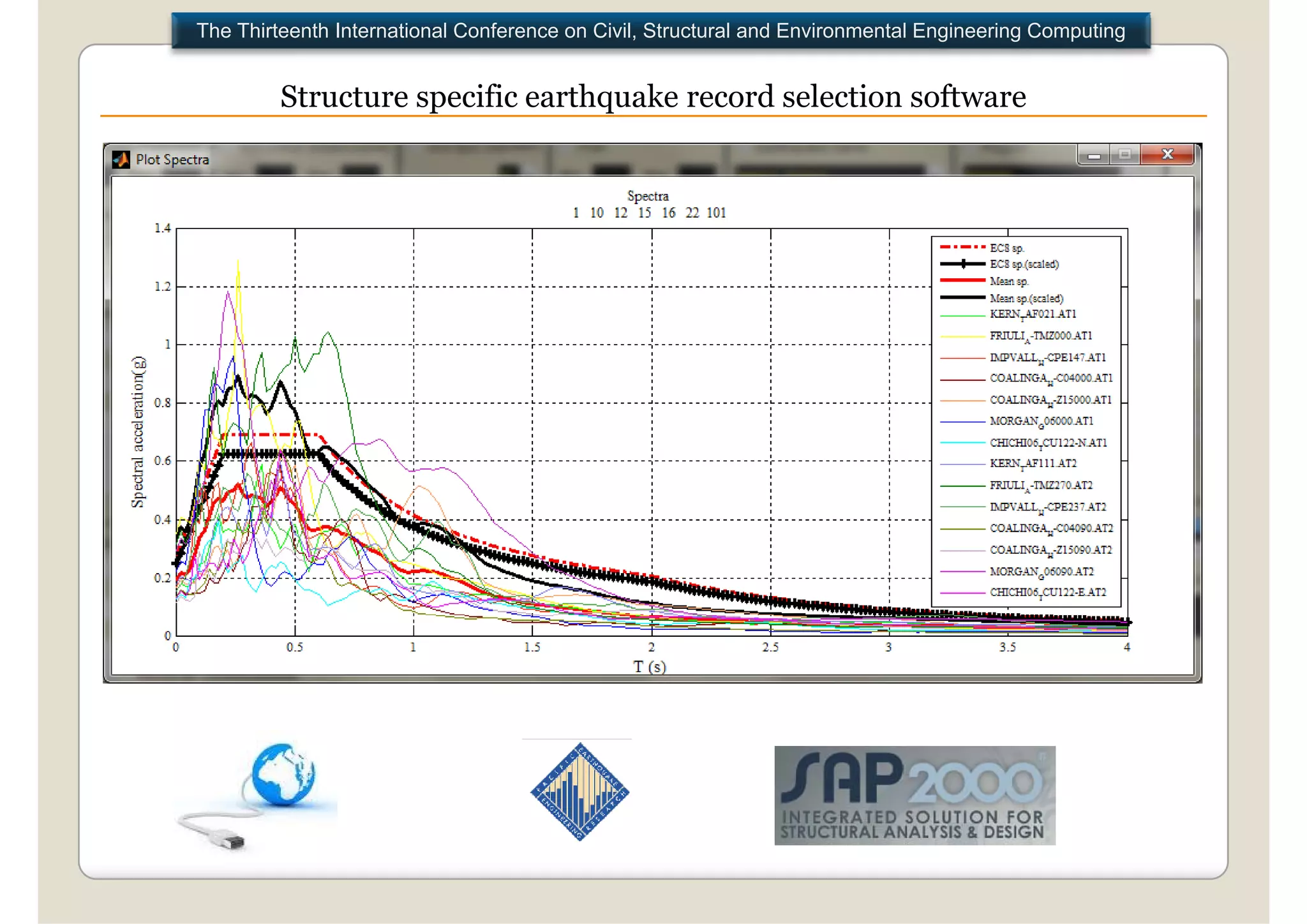This screenshot has height=924, width=1307.
Task: Click the x-axis tick label '2.5'
Action: [x=770, y=647]
